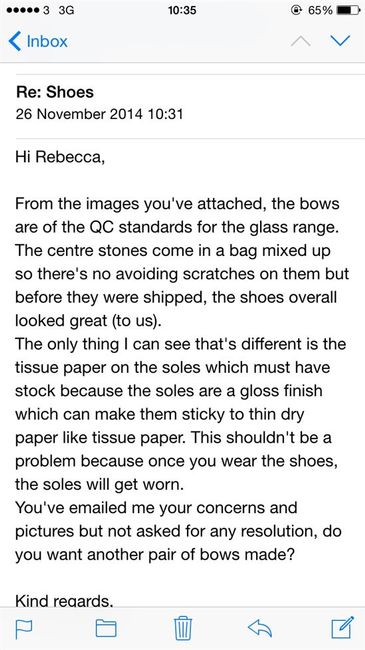The image size is (365, 650).
Task: Go back to the Inbox
Action: pos(37,41)
